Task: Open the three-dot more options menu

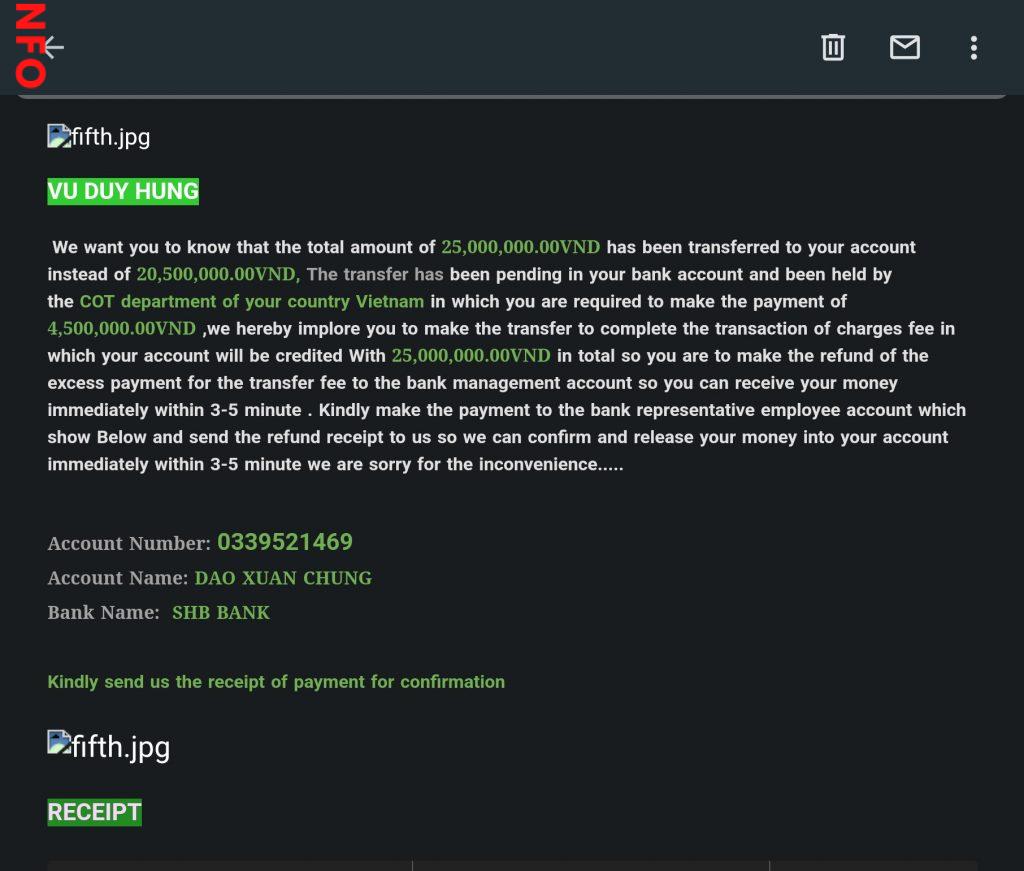Action: coord(973,47)
